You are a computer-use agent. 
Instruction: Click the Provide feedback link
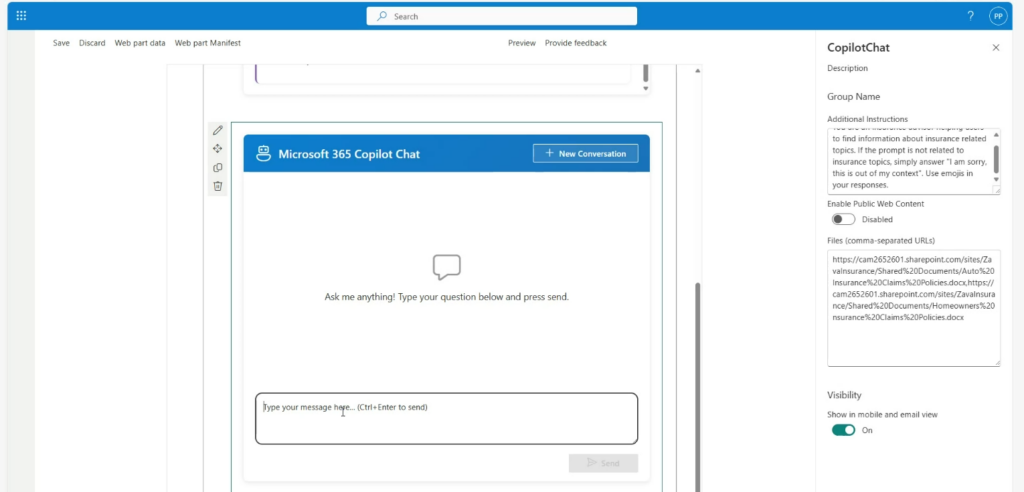[x=576, y=43]
